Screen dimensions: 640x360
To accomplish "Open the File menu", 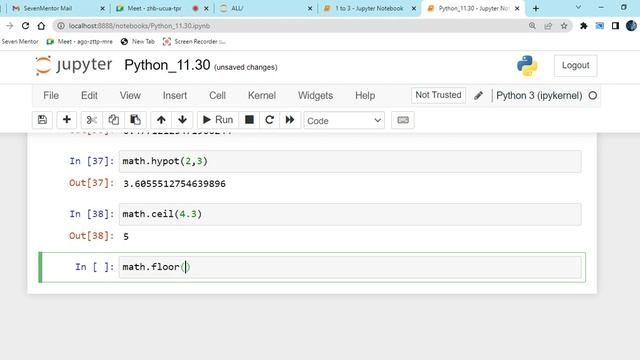I will point(51,96).
